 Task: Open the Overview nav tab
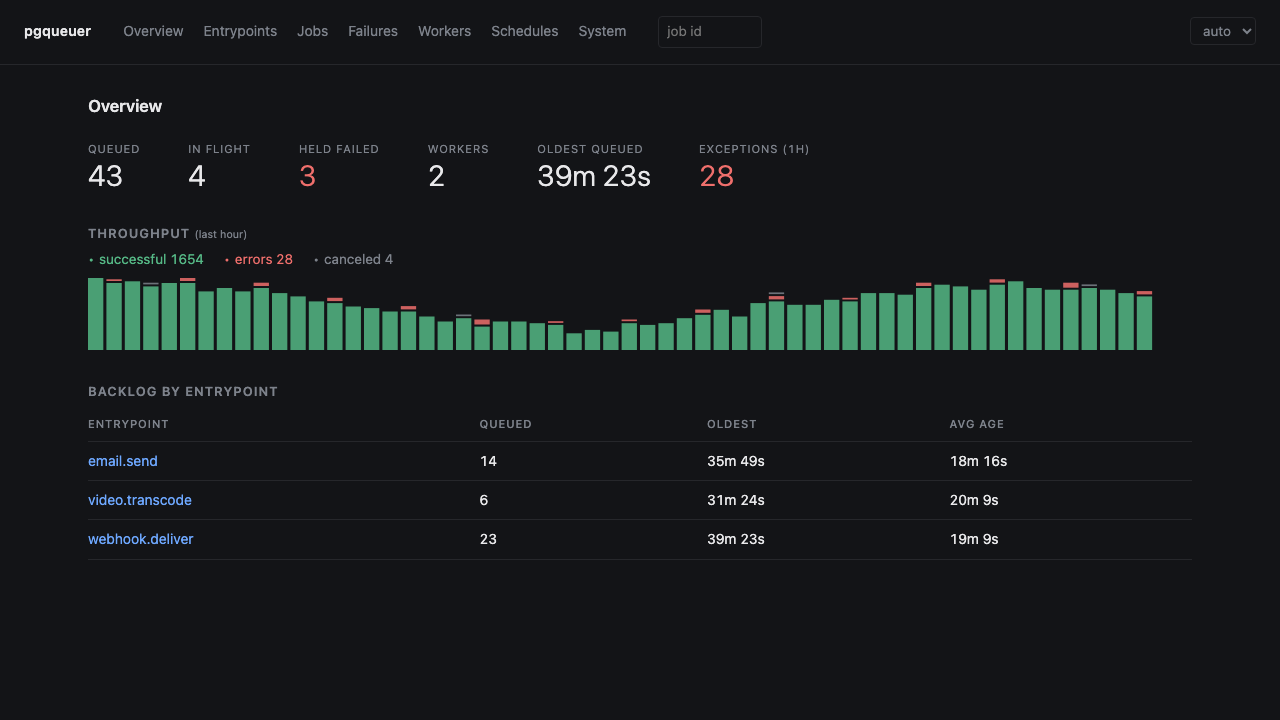(153, 31)
